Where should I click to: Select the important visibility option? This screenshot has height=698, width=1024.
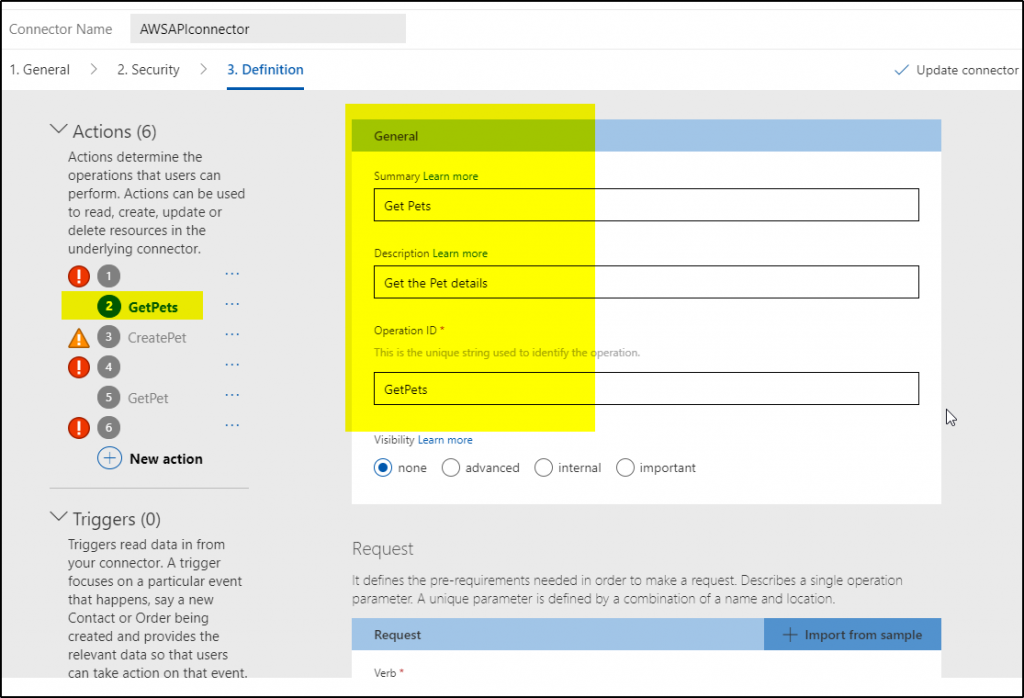point(625,468)
